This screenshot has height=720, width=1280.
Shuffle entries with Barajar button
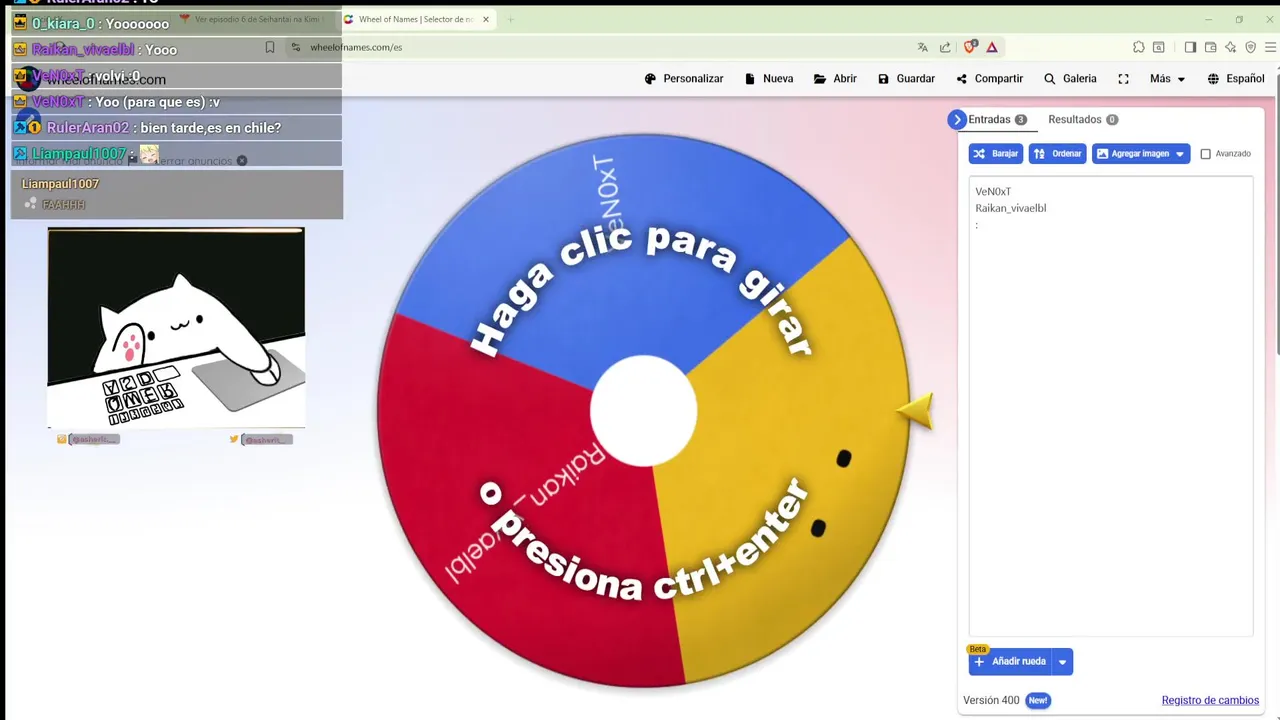point(996,154)
